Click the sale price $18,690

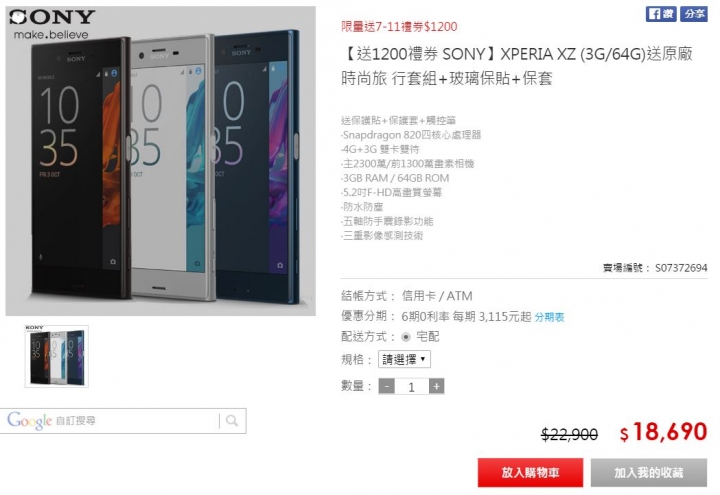663,432
